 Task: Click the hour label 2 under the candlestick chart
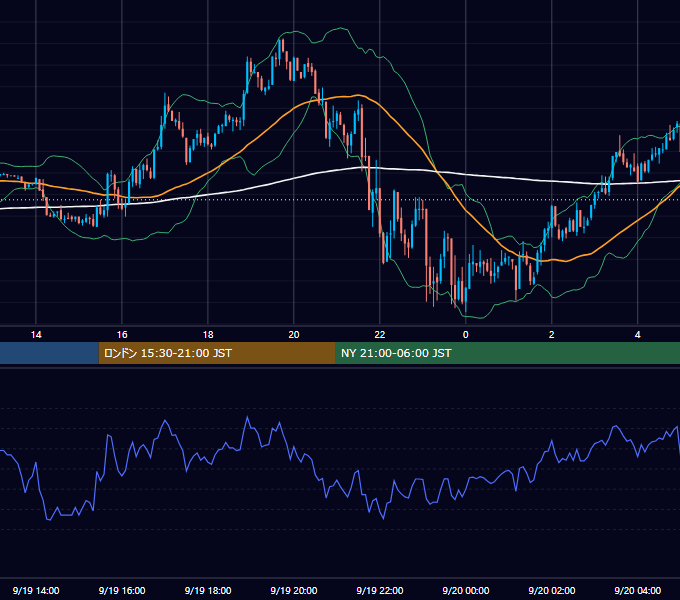[x=552, y=335]
